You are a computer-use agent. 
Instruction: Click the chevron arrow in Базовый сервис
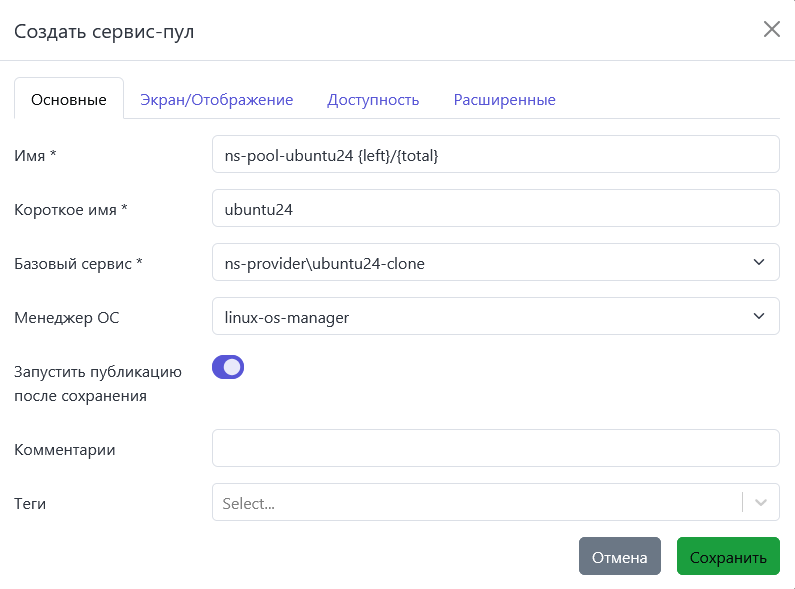757,263
